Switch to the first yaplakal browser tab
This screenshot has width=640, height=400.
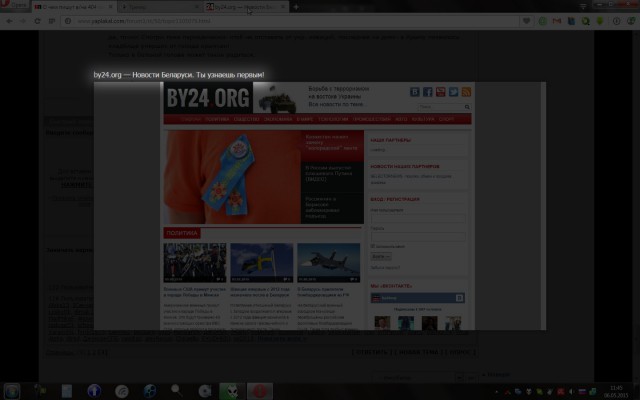click(73, 7)
